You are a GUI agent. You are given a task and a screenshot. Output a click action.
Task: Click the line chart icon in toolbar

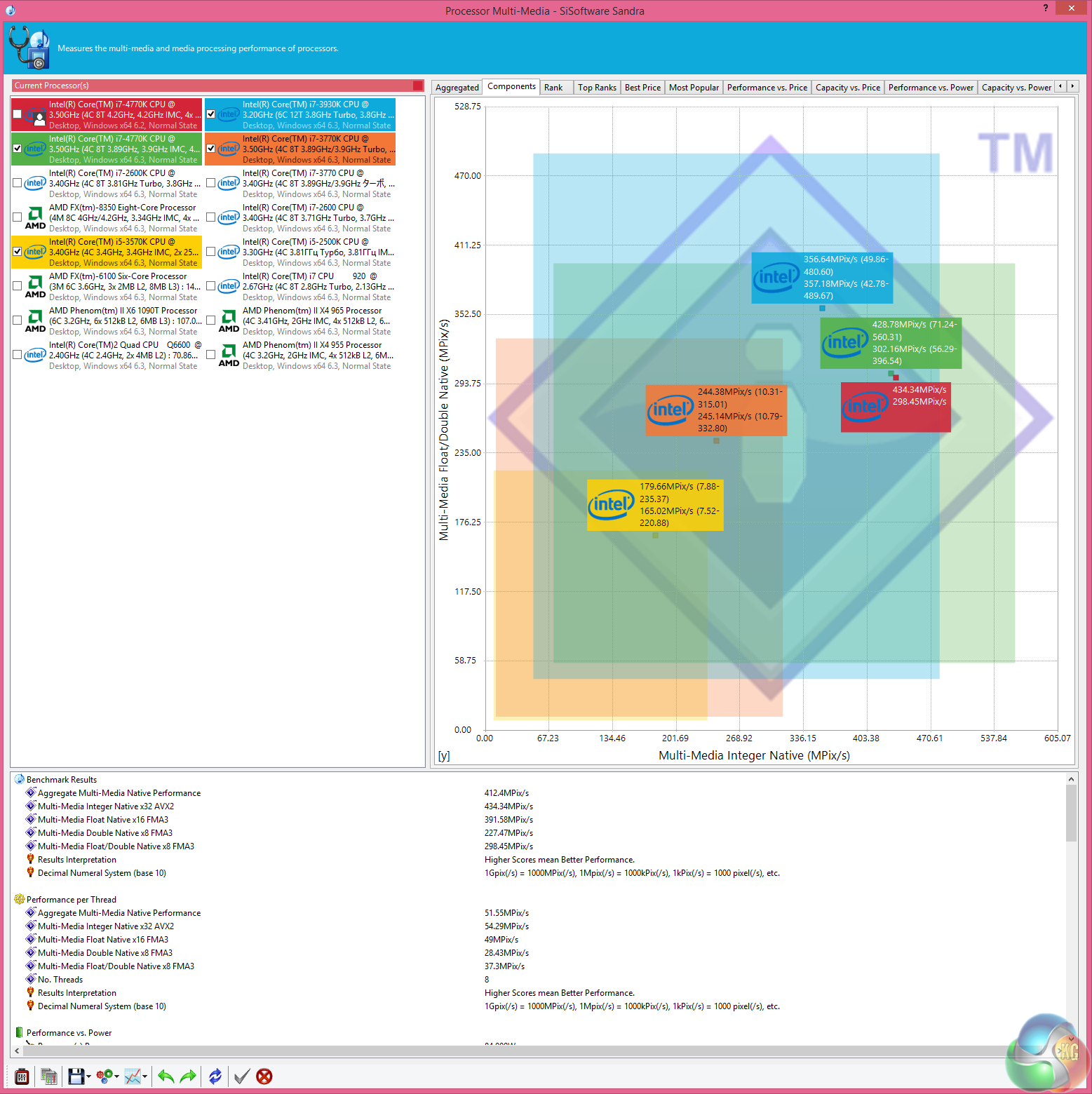(133, 1076)
